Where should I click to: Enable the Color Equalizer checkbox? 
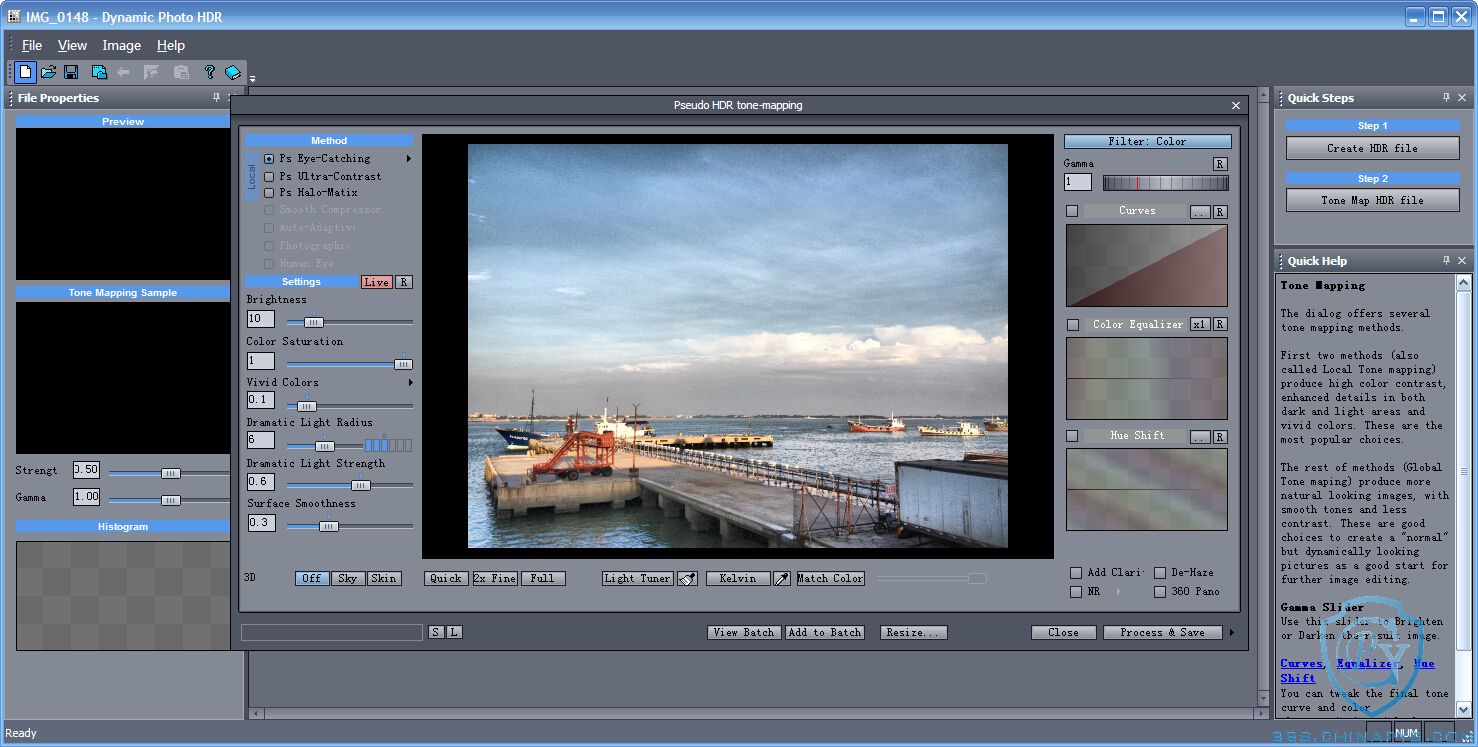(x=1072, y=324)
